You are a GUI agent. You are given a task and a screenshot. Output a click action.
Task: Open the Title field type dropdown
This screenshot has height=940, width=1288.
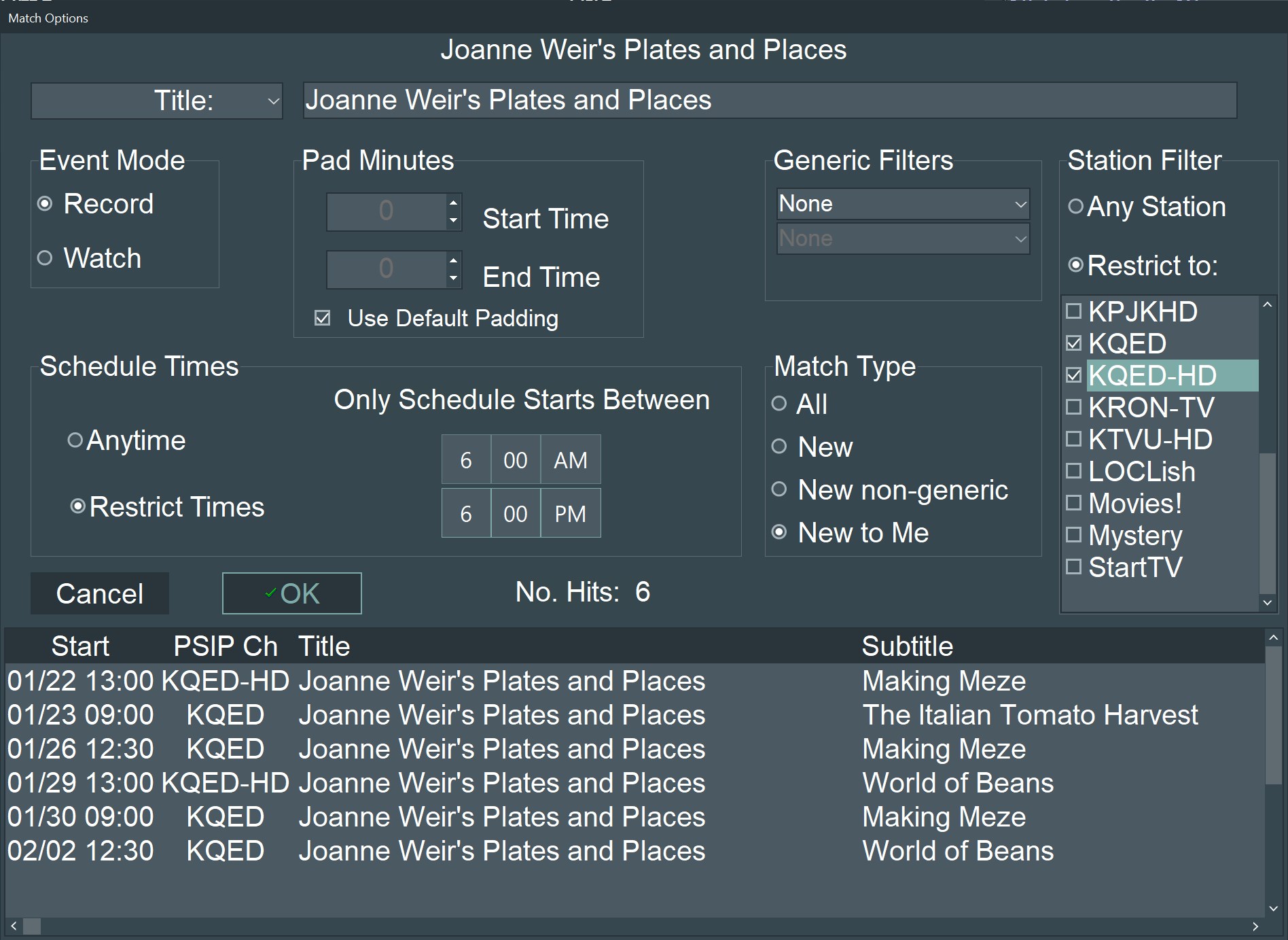[157, 101]
